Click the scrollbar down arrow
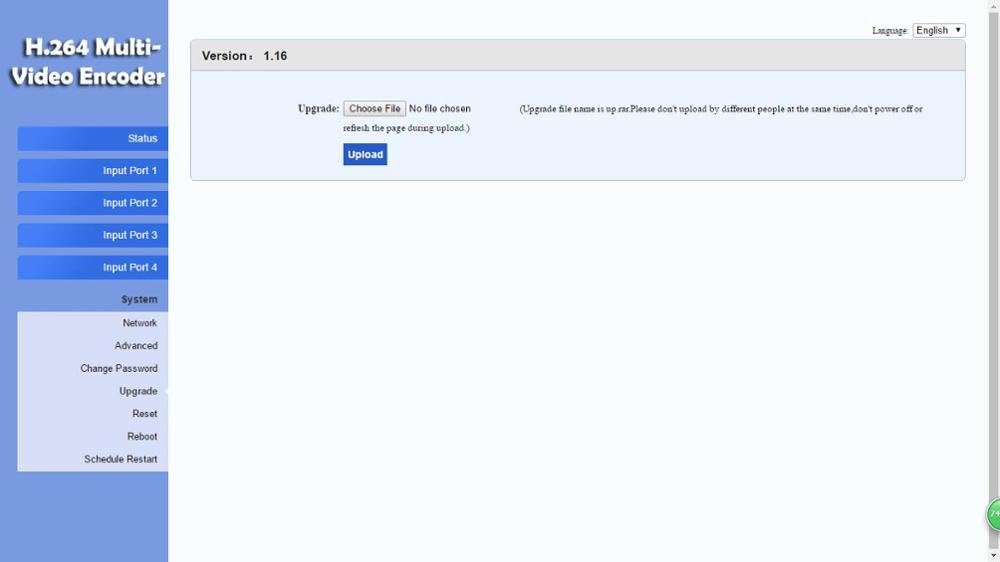The height and width of the screenshot is (562, 1000). [994, 556]
